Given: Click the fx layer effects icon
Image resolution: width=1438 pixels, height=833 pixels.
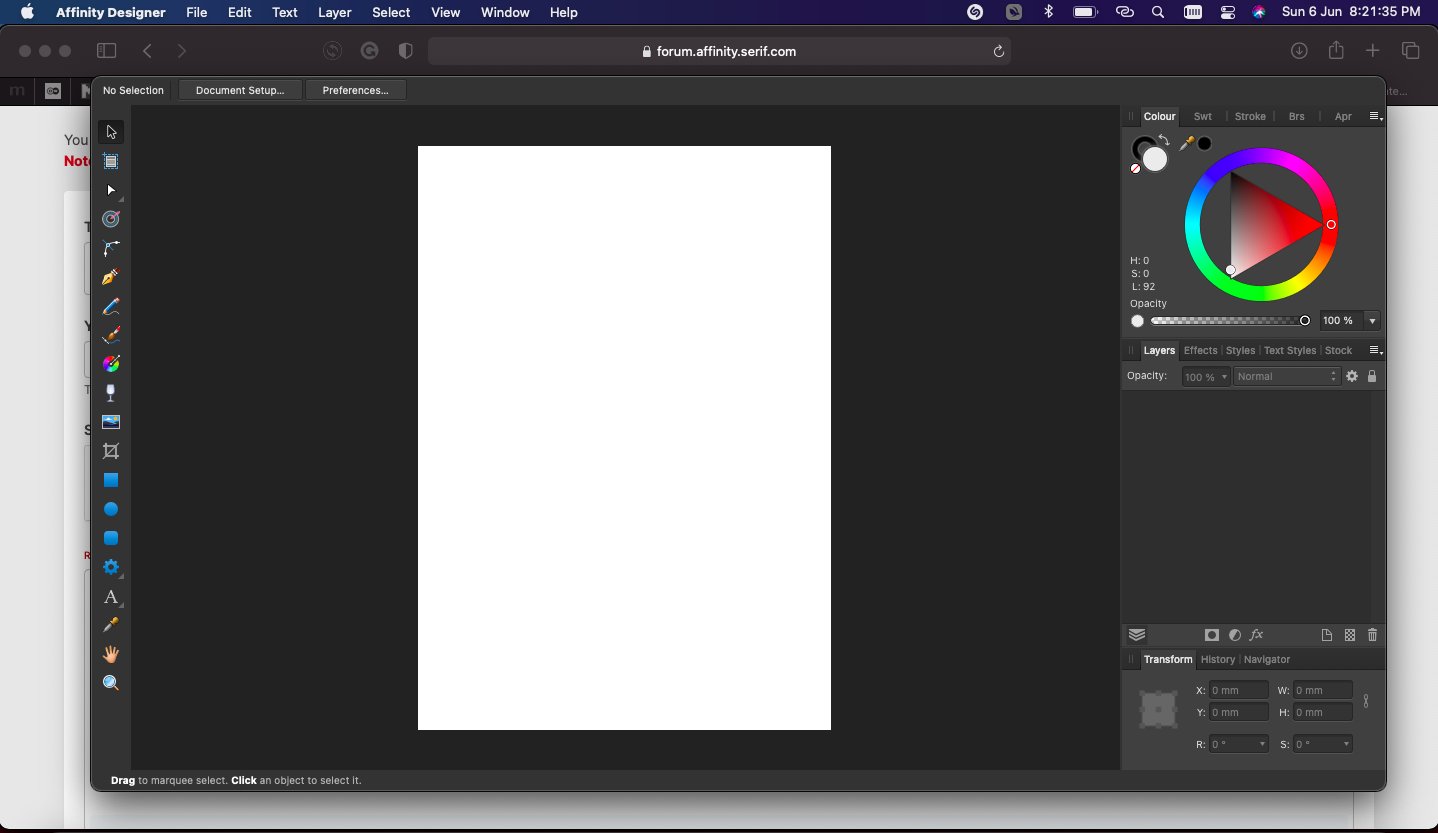Looking at the screenshot, I should (x=1257, y=635).
